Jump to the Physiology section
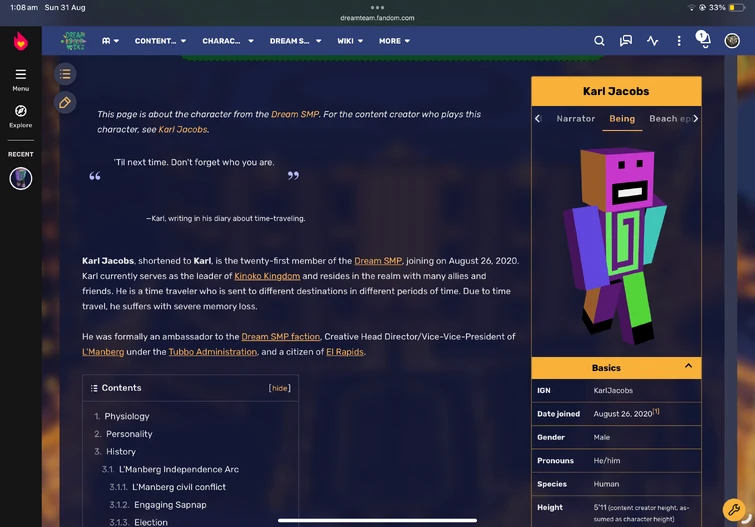 tap(127, 416)
